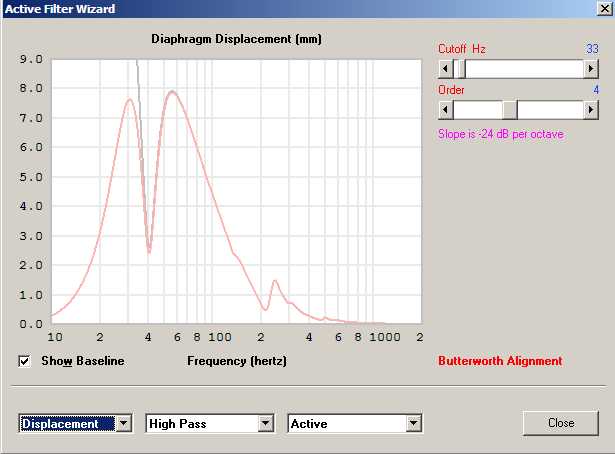Click the 9.0 y-axis value
Screen dimensions: 615x454
coord(31,59)
